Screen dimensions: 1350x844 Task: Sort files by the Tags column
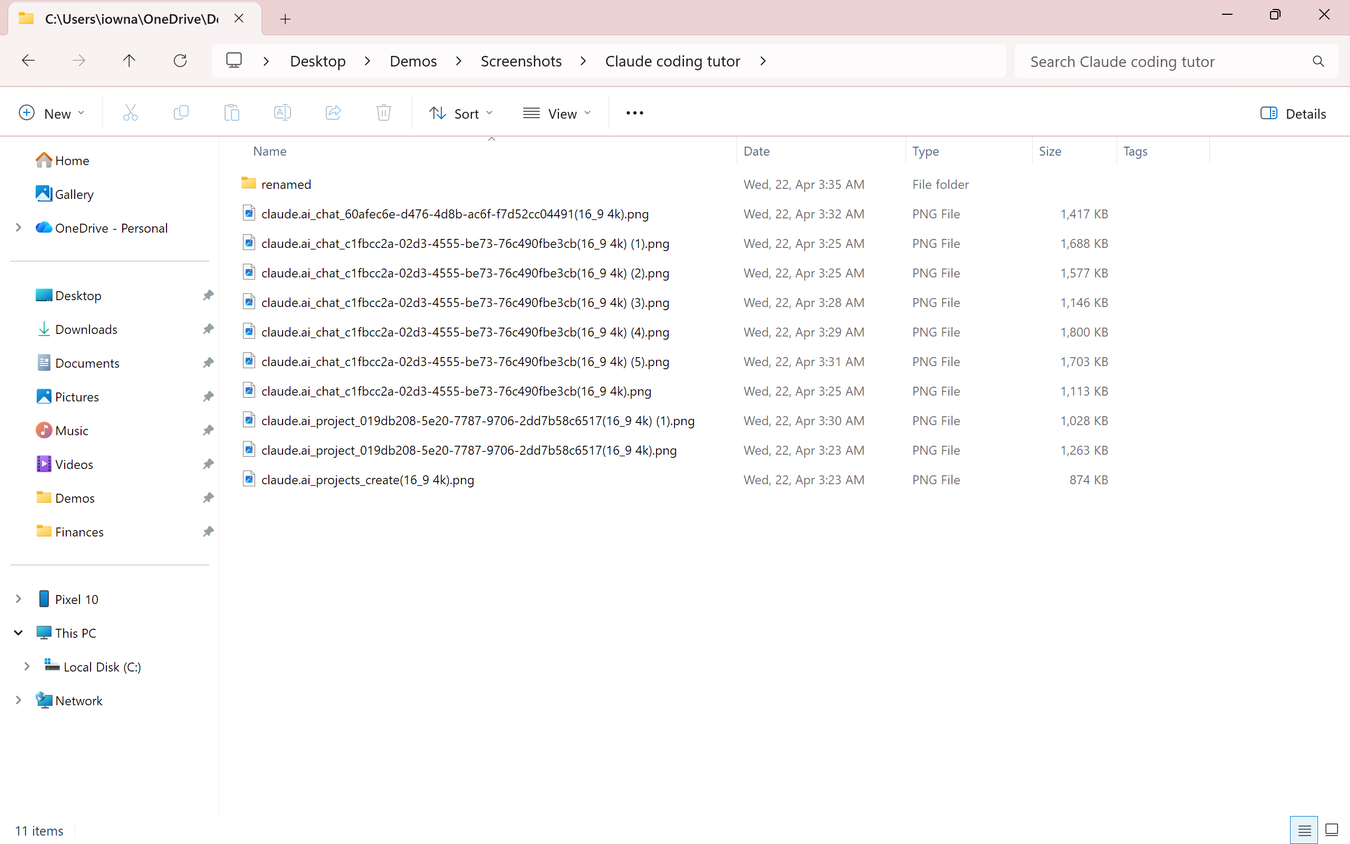[1135, 151]
